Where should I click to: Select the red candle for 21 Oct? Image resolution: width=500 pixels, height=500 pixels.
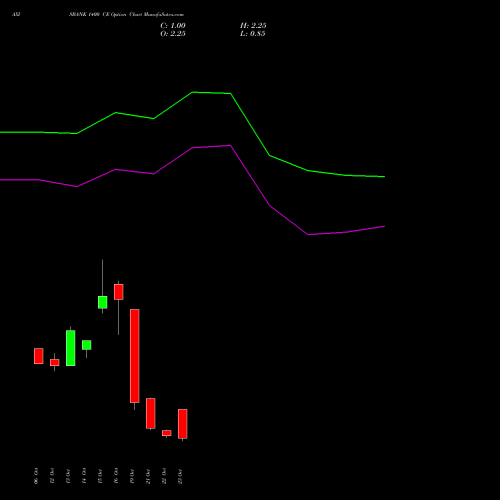[x=151, y=413]
